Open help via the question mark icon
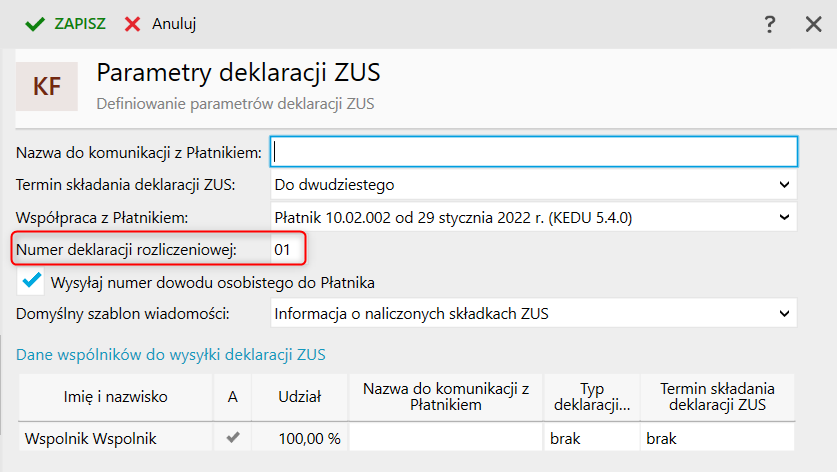Image resolution: width=837 pixels, height=472 pixels. (x=770, y=25)
